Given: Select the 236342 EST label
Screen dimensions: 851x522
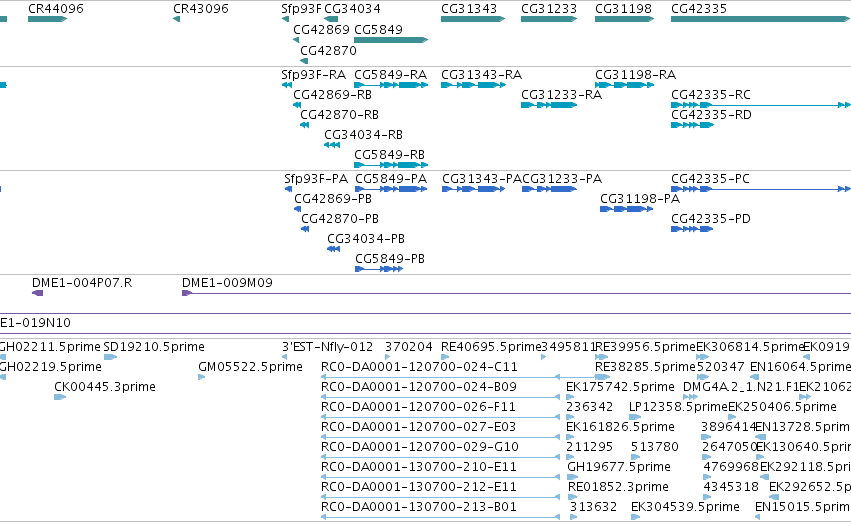Looking at the screenshot, I should point(589,408).
